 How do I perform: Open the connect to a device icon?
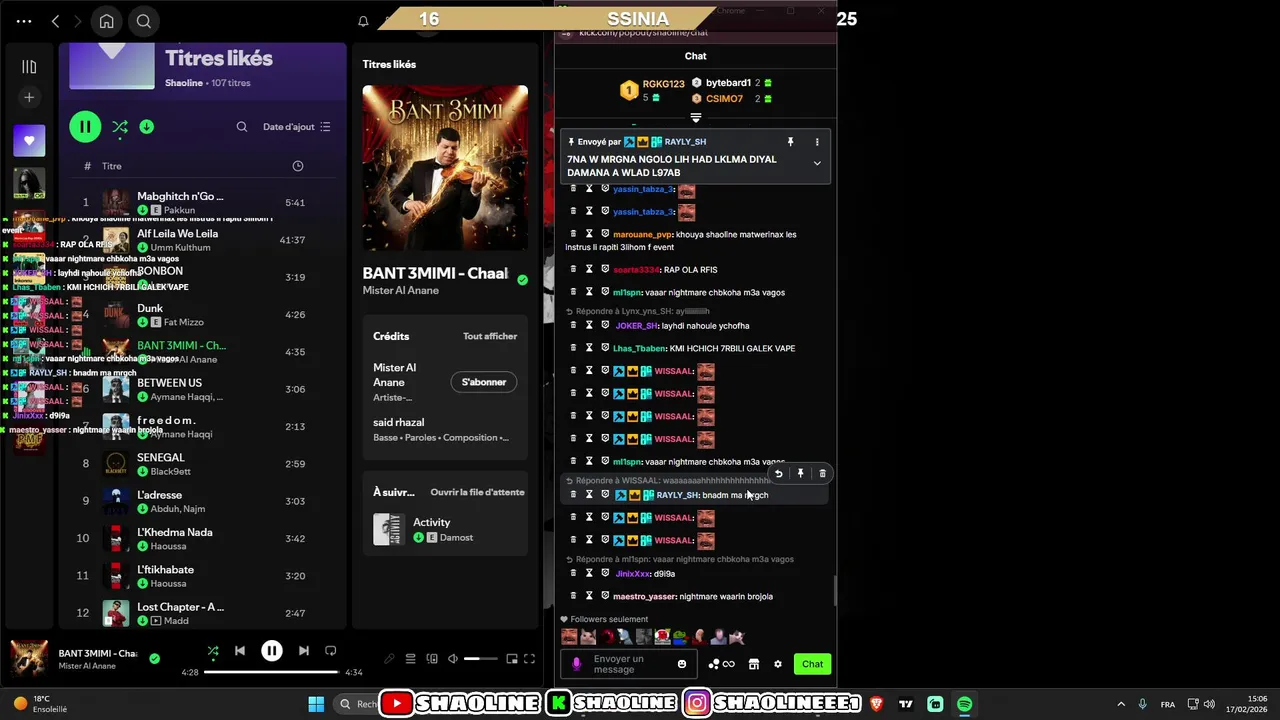pos(432,659)
